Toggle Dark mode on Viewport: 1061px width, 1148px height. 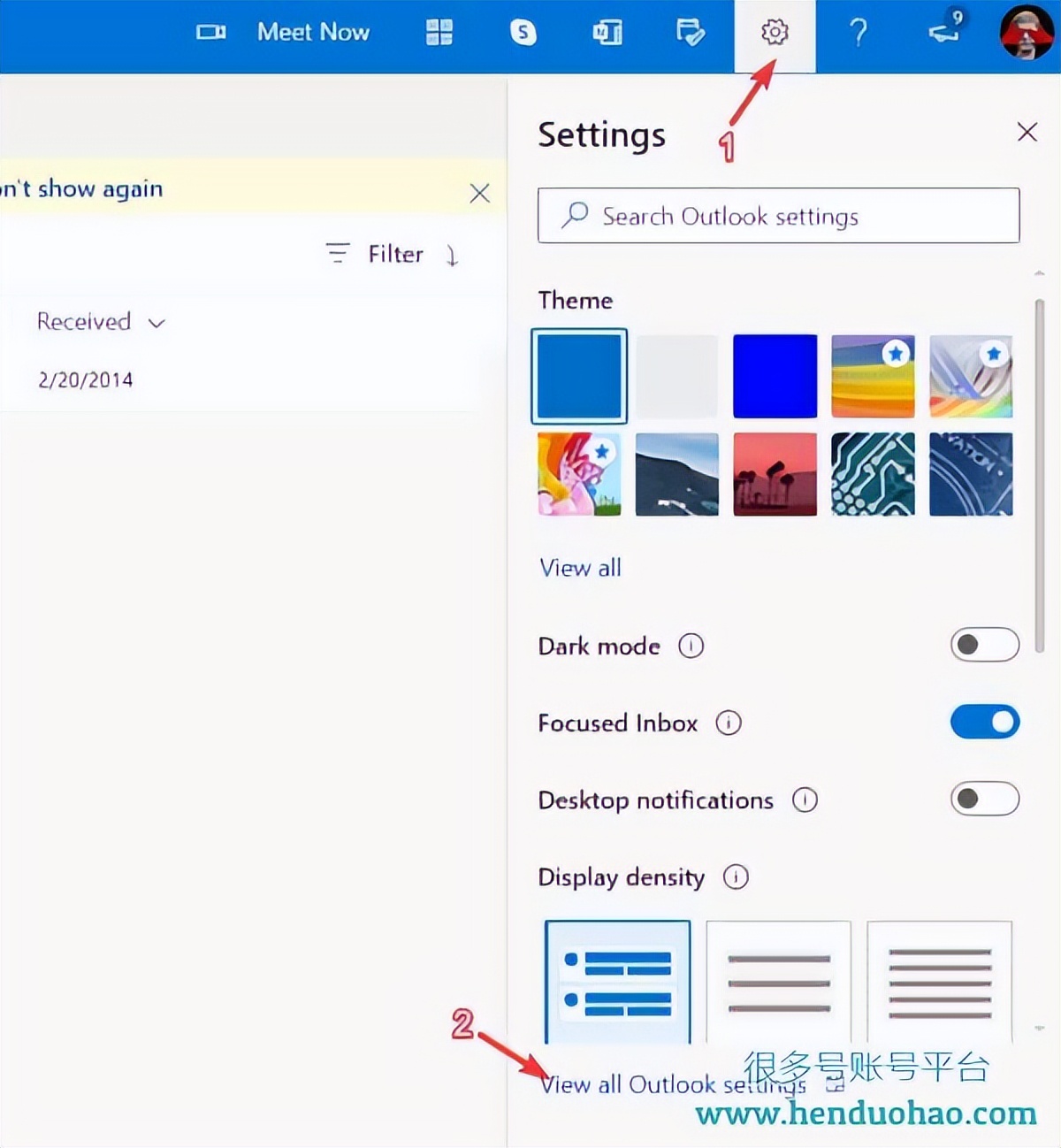pyautogui.click(x=985, y=645)
